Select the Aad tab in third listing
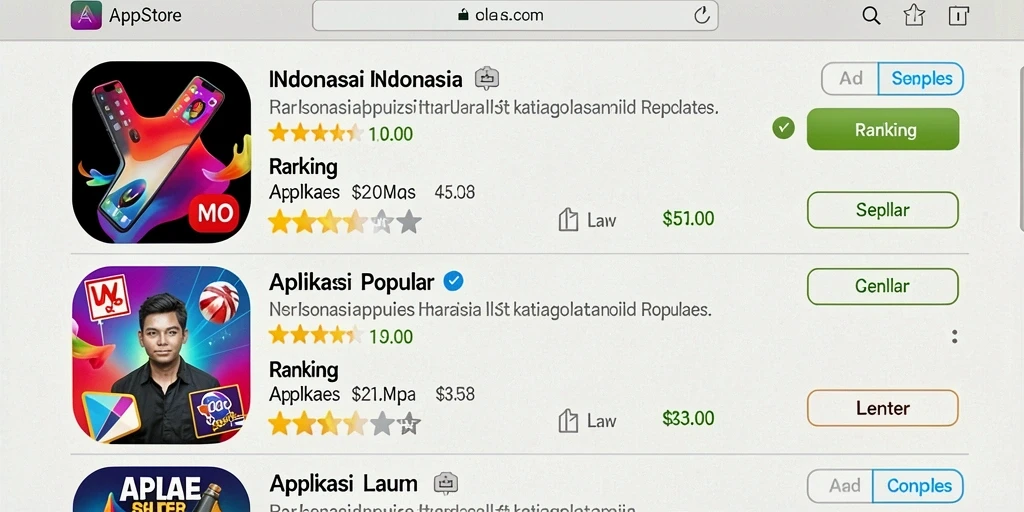 coord(841,486)
